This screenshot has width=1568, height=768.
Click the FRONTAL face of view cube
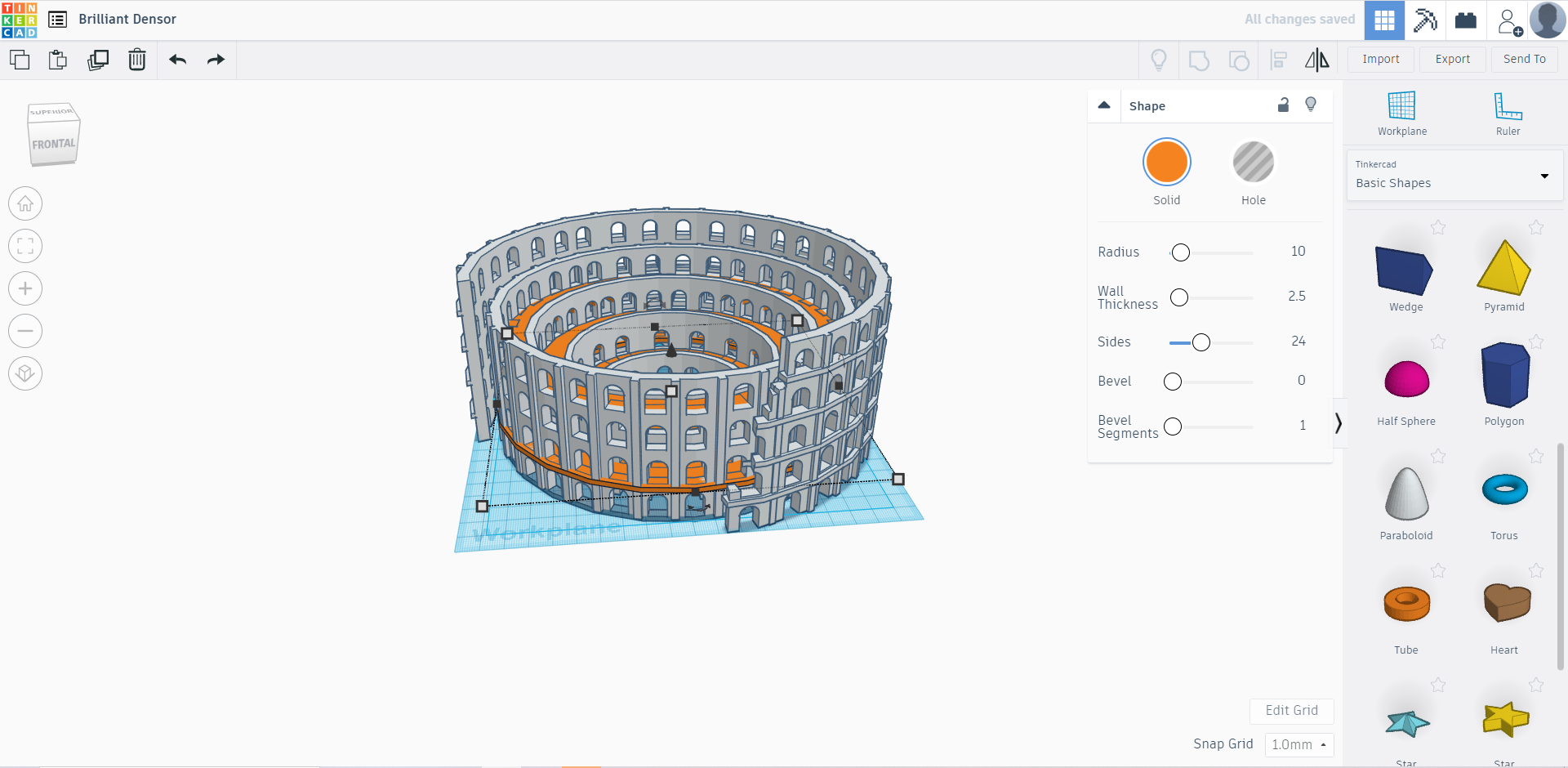[x=54, y=144]
